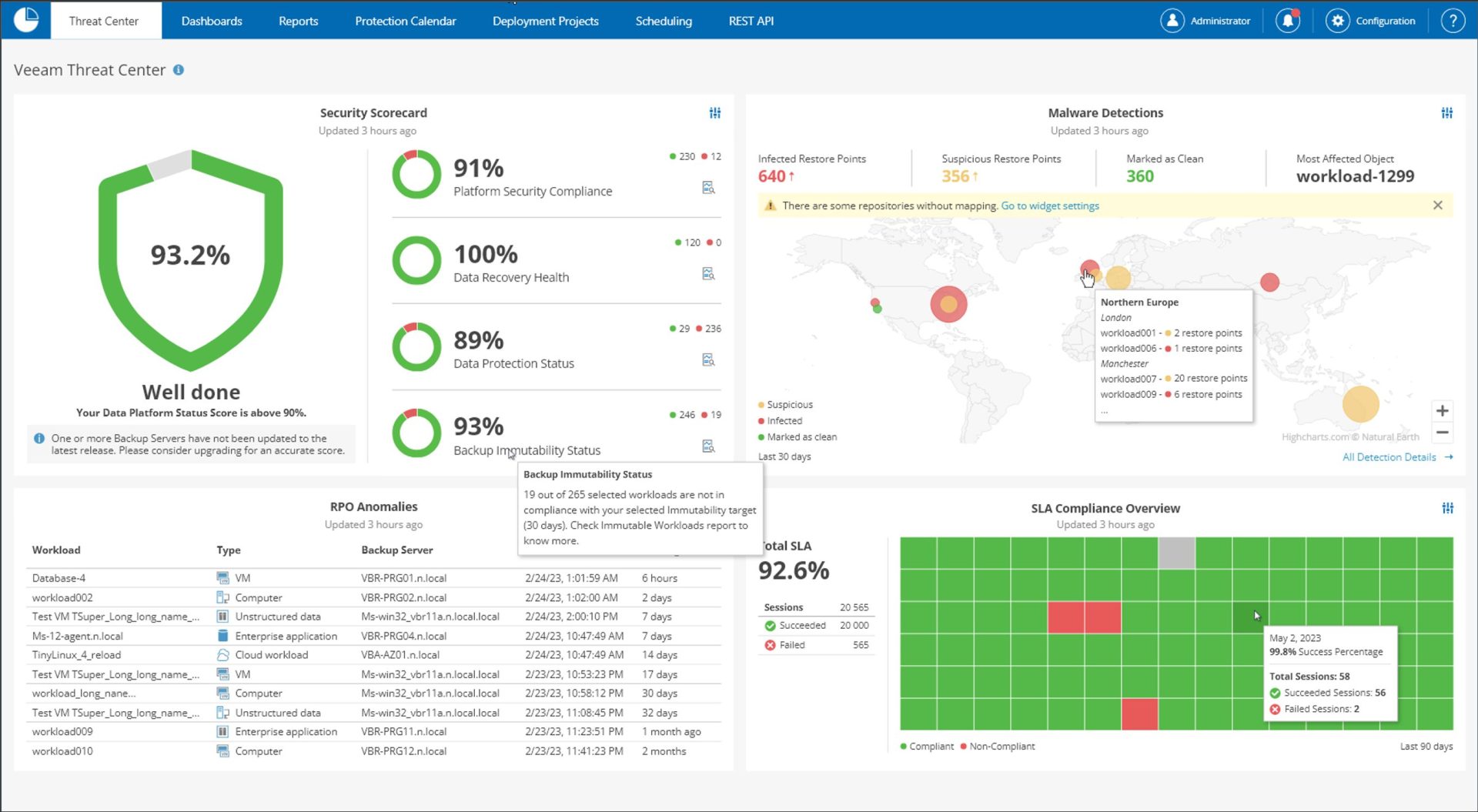Click the info icon beside Veeam Threat Center title
This screenshot has height=812, width=1478.
click(x=179, y=69)
